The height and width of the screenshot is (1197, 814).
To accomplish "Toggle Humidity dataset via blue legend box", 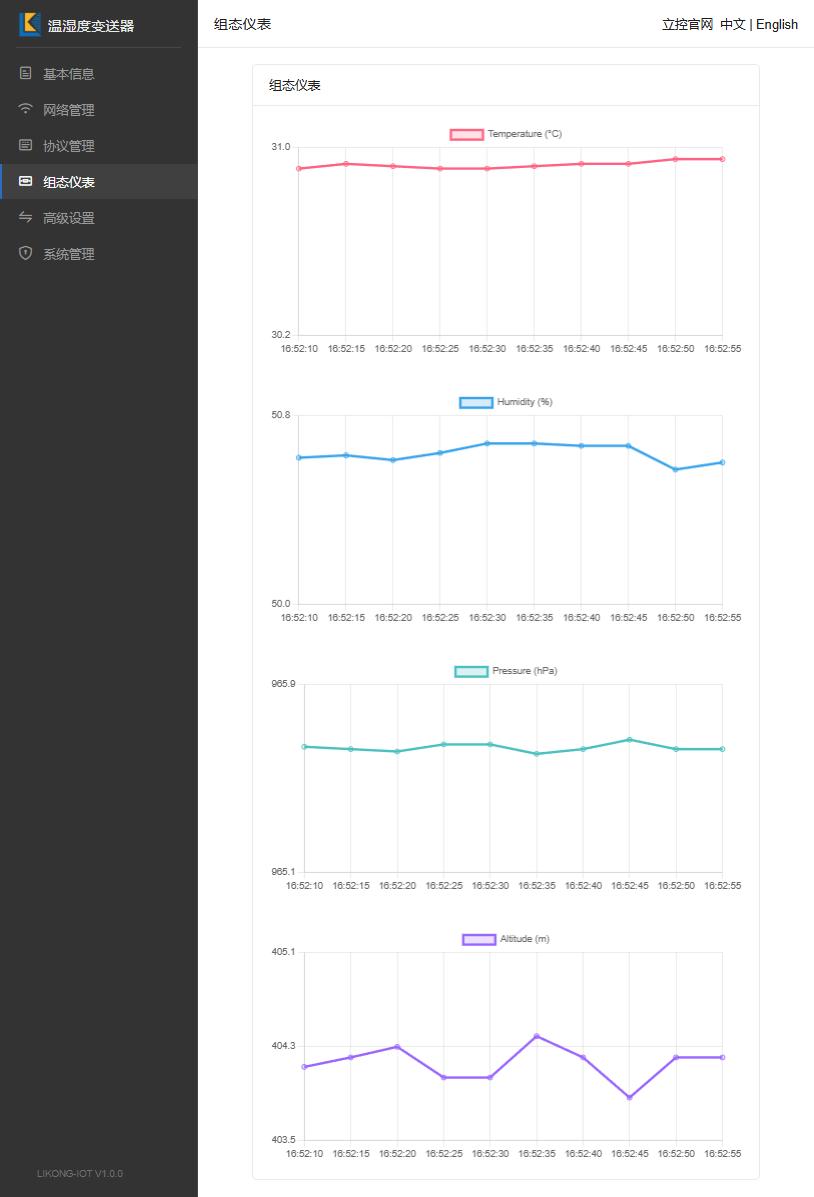I will (x=476, y=402).
